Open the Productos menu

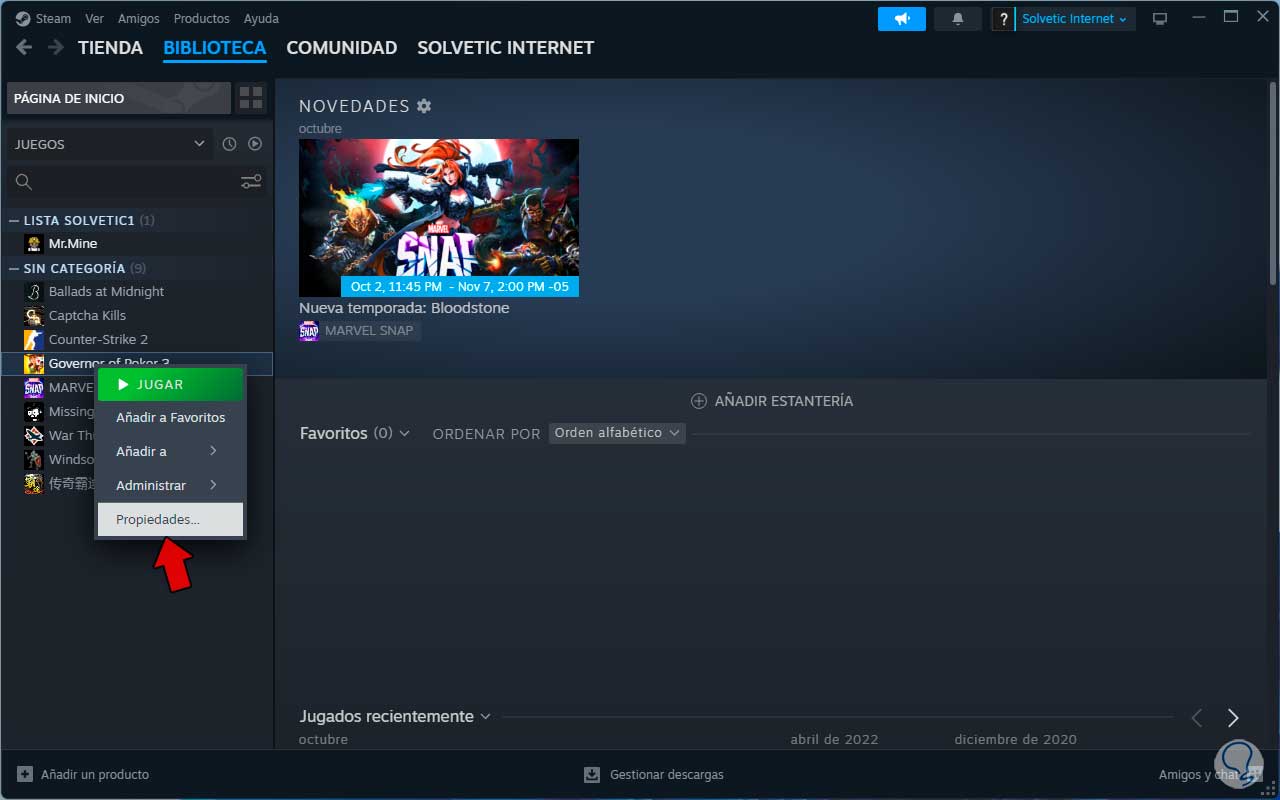click(x=202, y=19)
